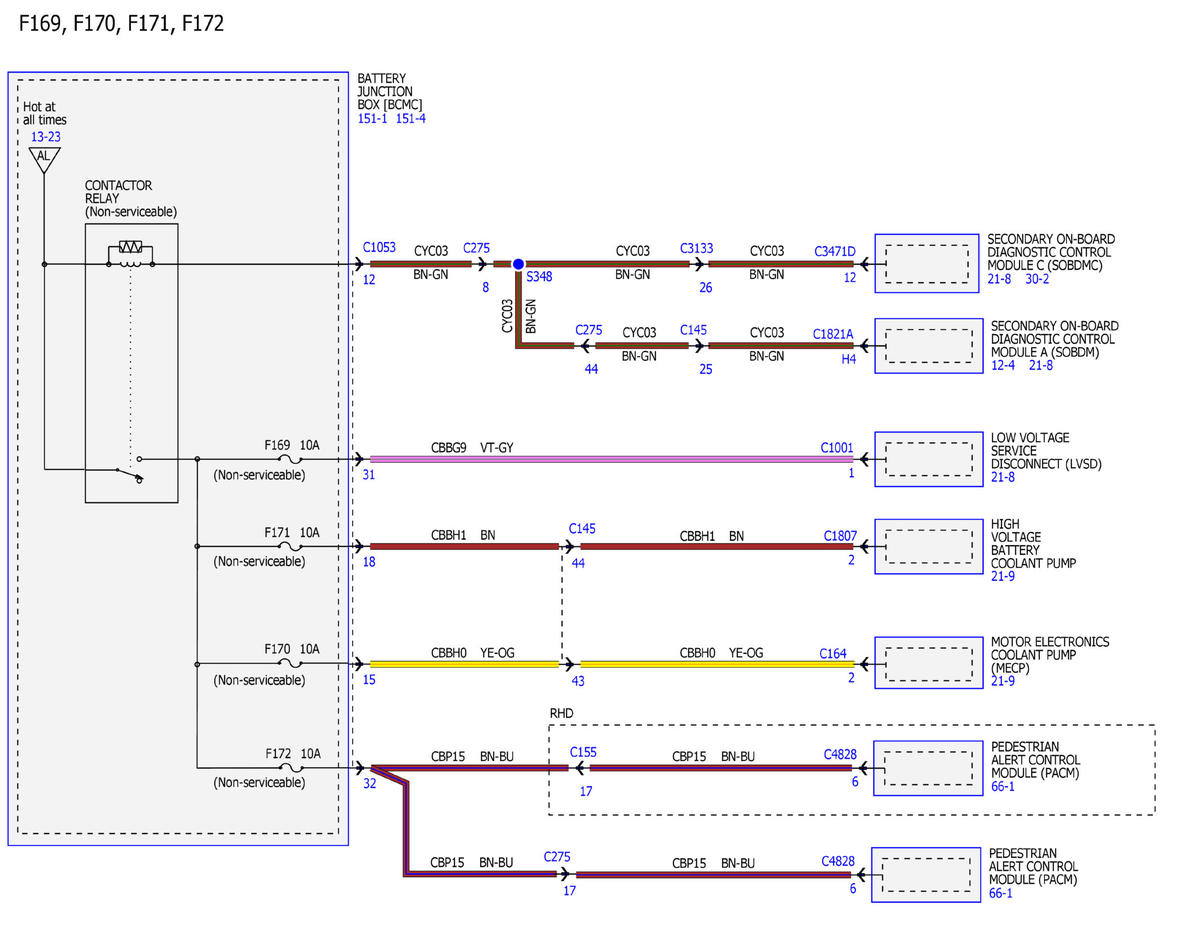Click the F170 10A fuse label
Image resolution: width=1200 pixels, height=927 pixels.
click(292, 649)
